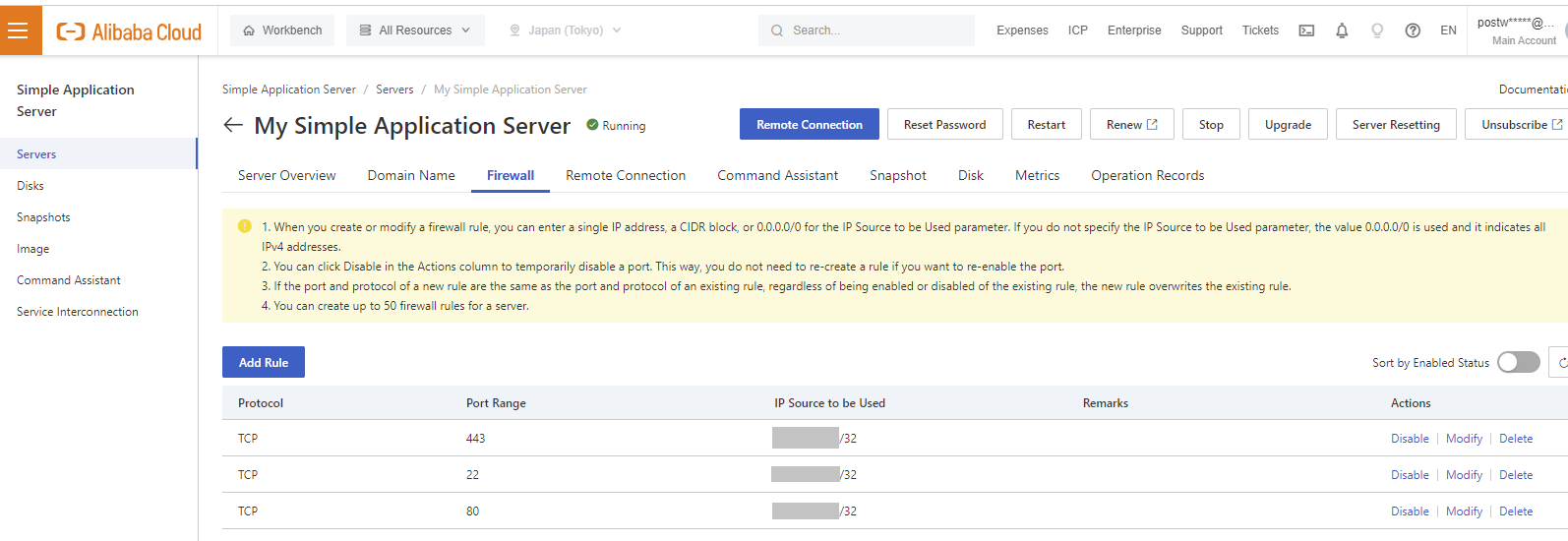Image resolution: width=1568 pixels, height=541 pixels.
Task: Open the Remote Connection tab
Action: [626, 175]
